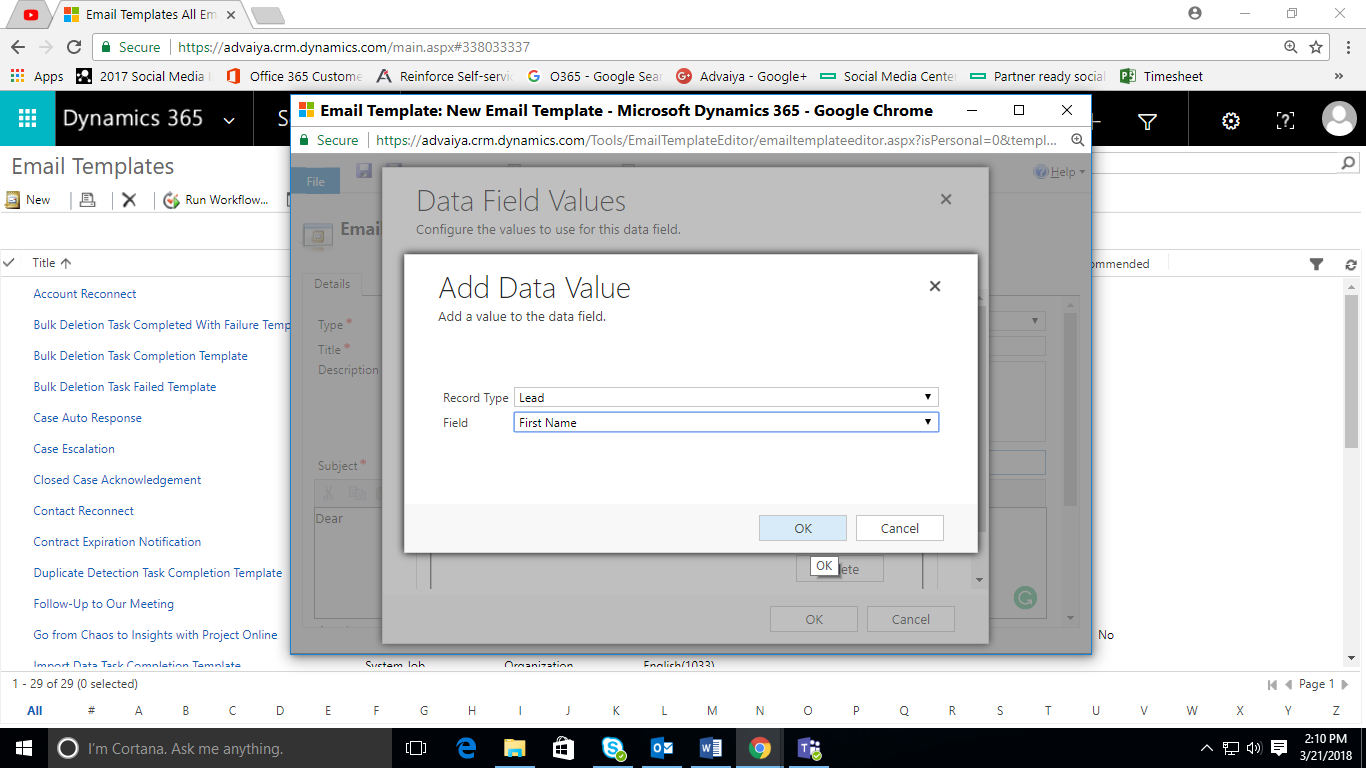Viewport: 1366px width, 768px height.
Task: Bookmark page with star icon
Action: (1316, 47)
